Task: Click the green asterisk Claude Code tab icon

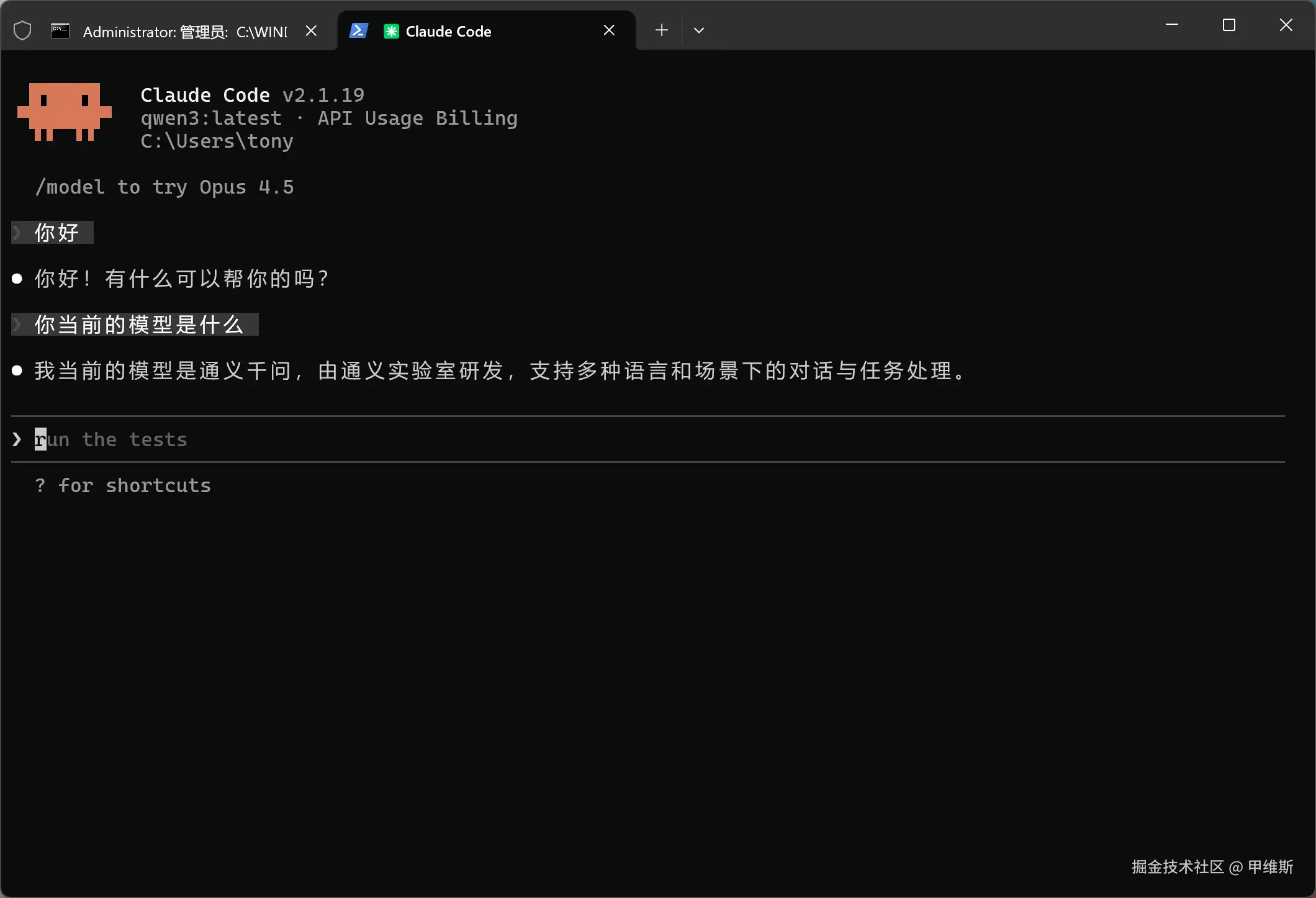Action: [391, 31]
